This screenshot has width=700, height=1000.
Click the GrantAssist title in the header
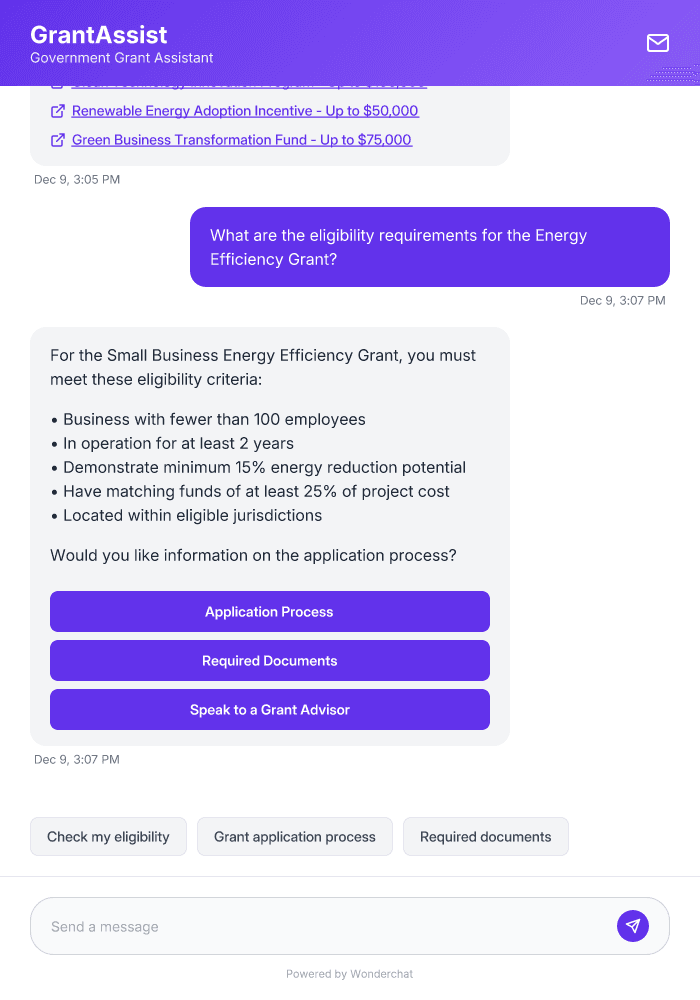98,34
